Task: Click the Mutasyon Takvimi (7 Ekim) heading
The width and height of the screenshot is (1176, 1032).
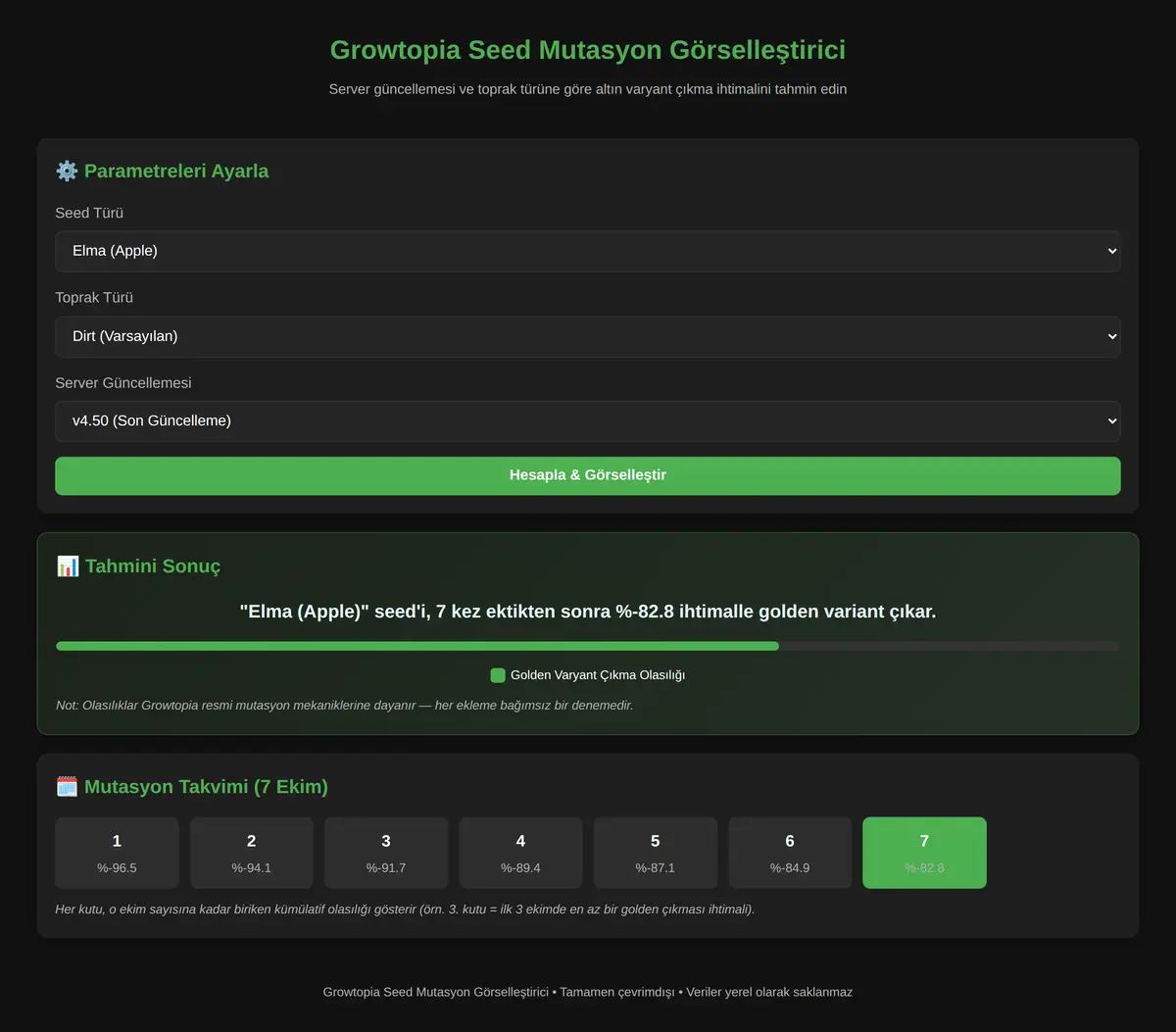Action: [206, 787]
